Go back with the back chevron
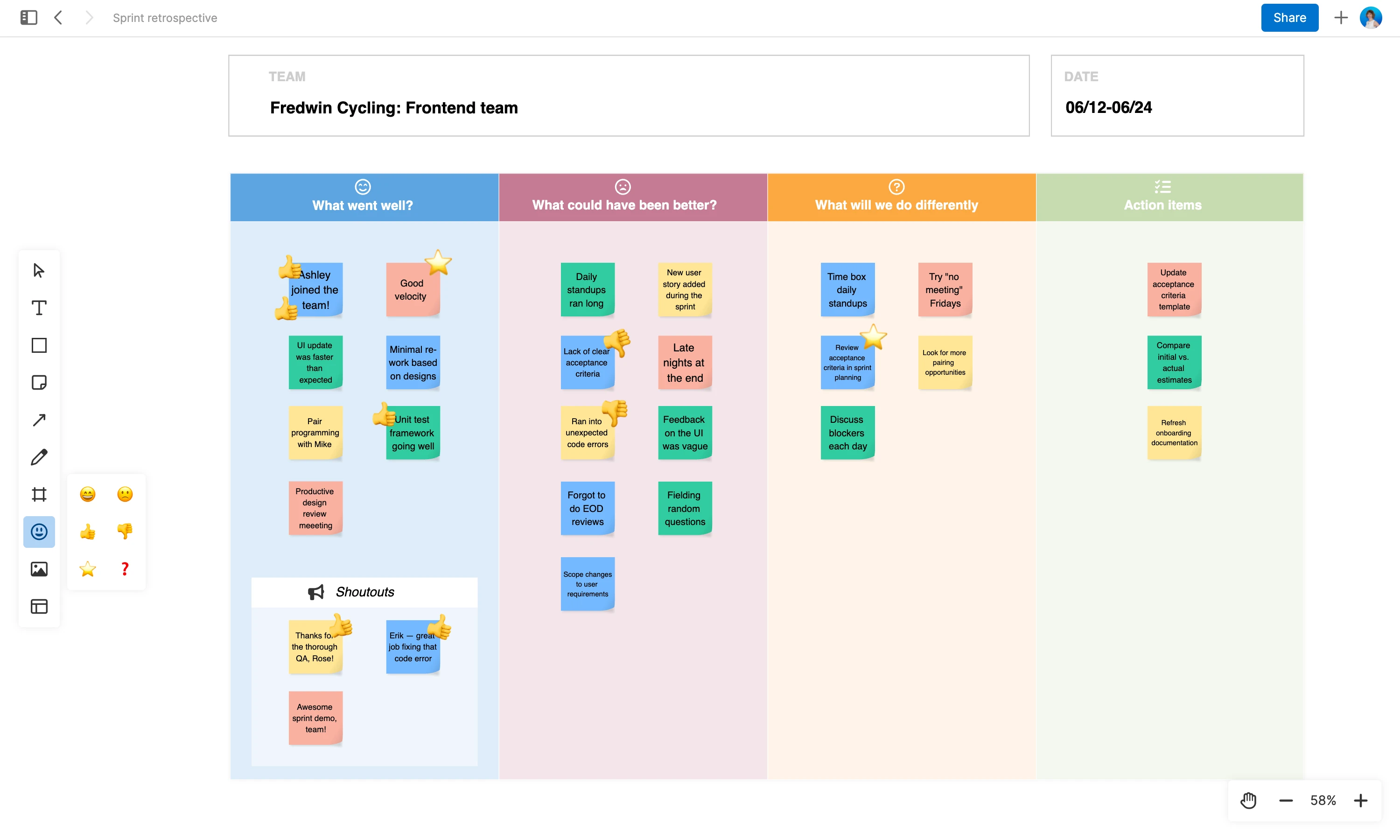This screenshot has height=840, width=1400. click(58, 18)
